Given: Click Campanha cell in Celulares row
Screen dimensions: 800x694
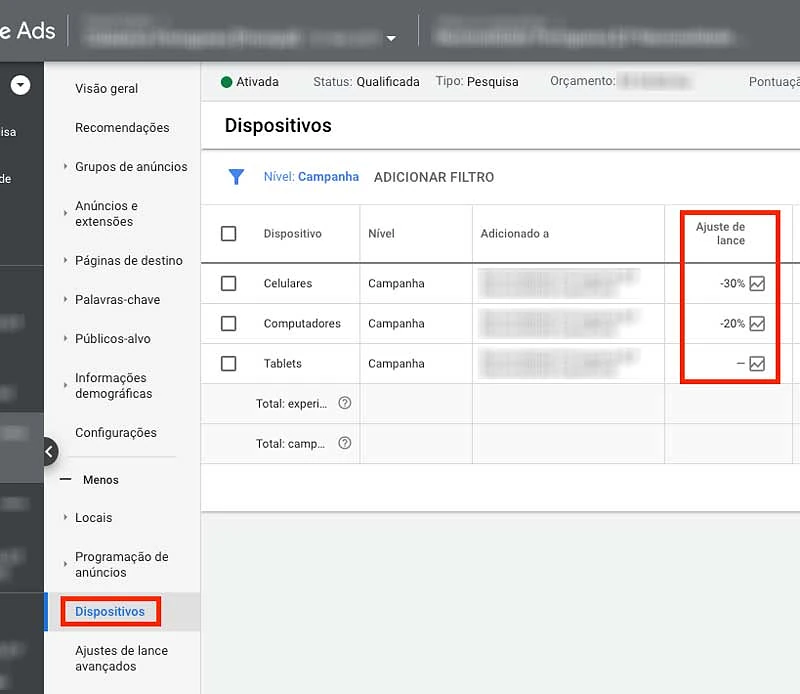Looking at the screenshot, I should [396, 283].
